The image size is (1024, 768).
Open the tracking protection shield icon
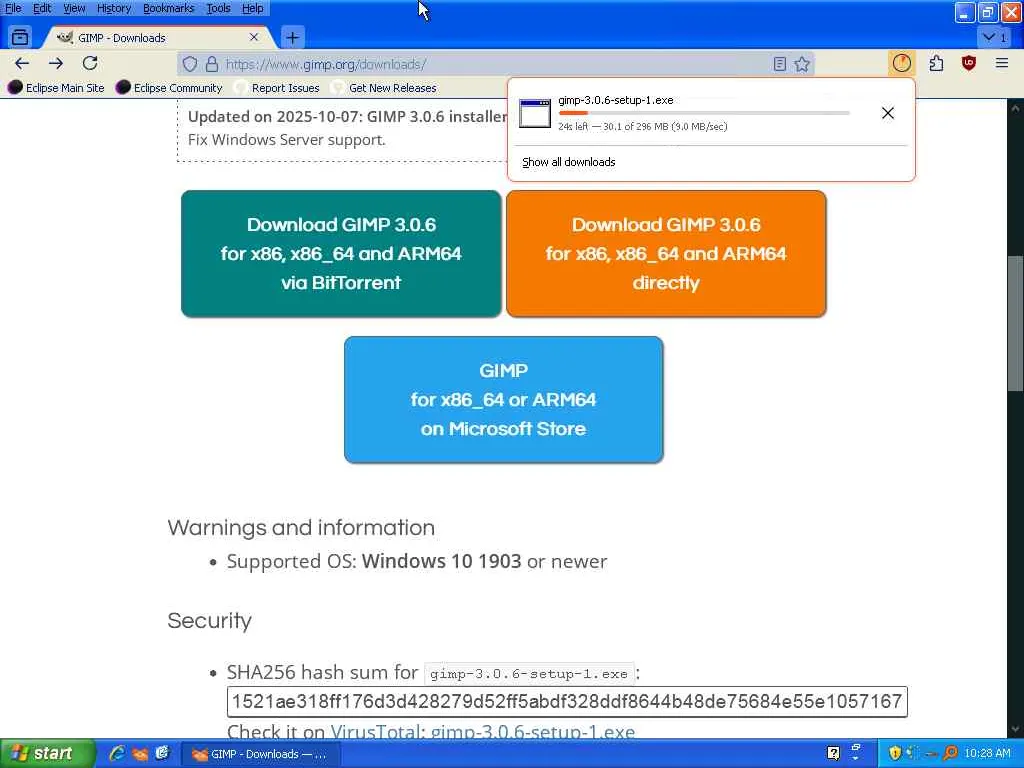click(x=189, y=64)
